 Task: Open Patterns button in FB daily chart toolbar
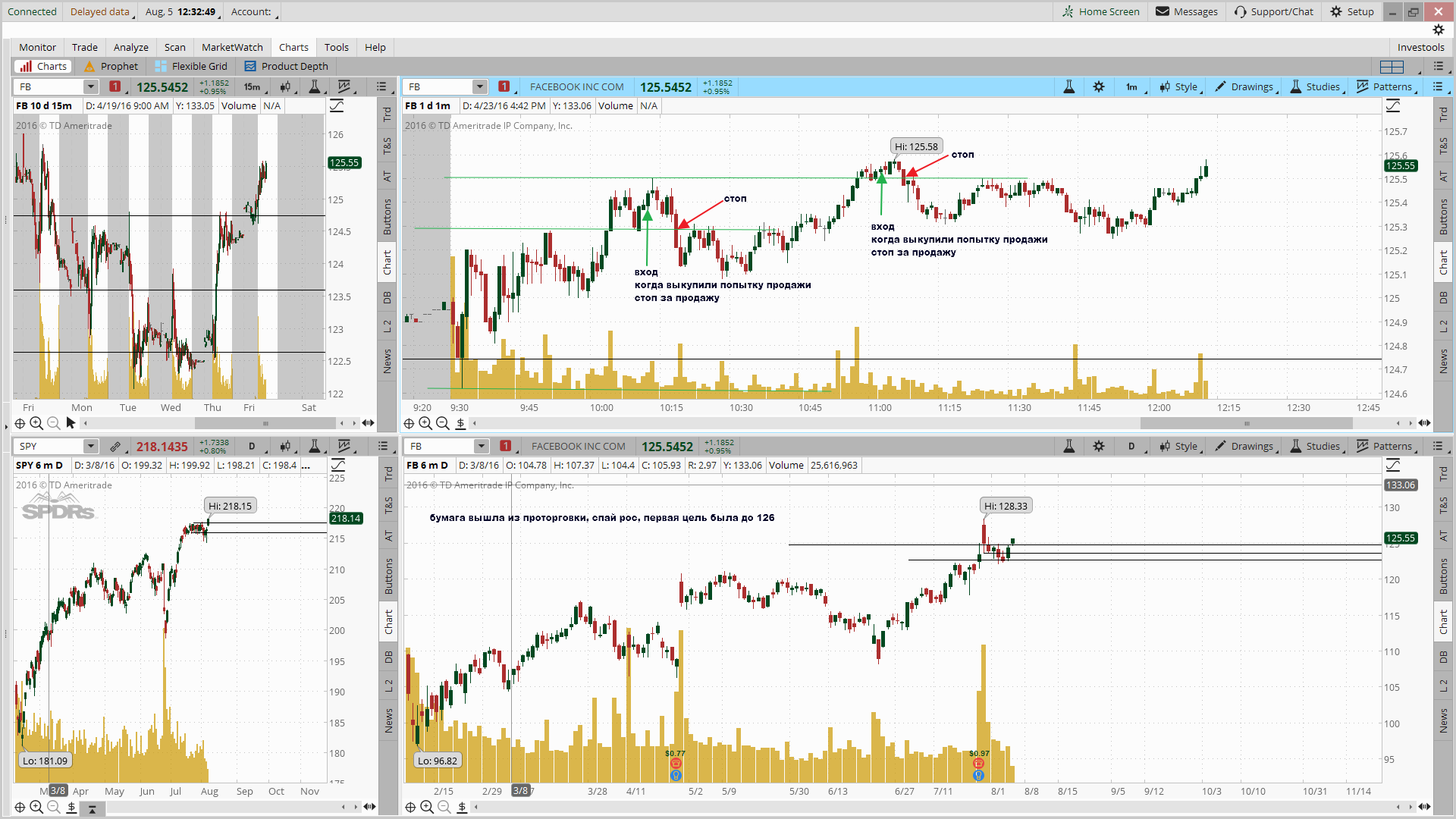click(x=1385, y=446)
